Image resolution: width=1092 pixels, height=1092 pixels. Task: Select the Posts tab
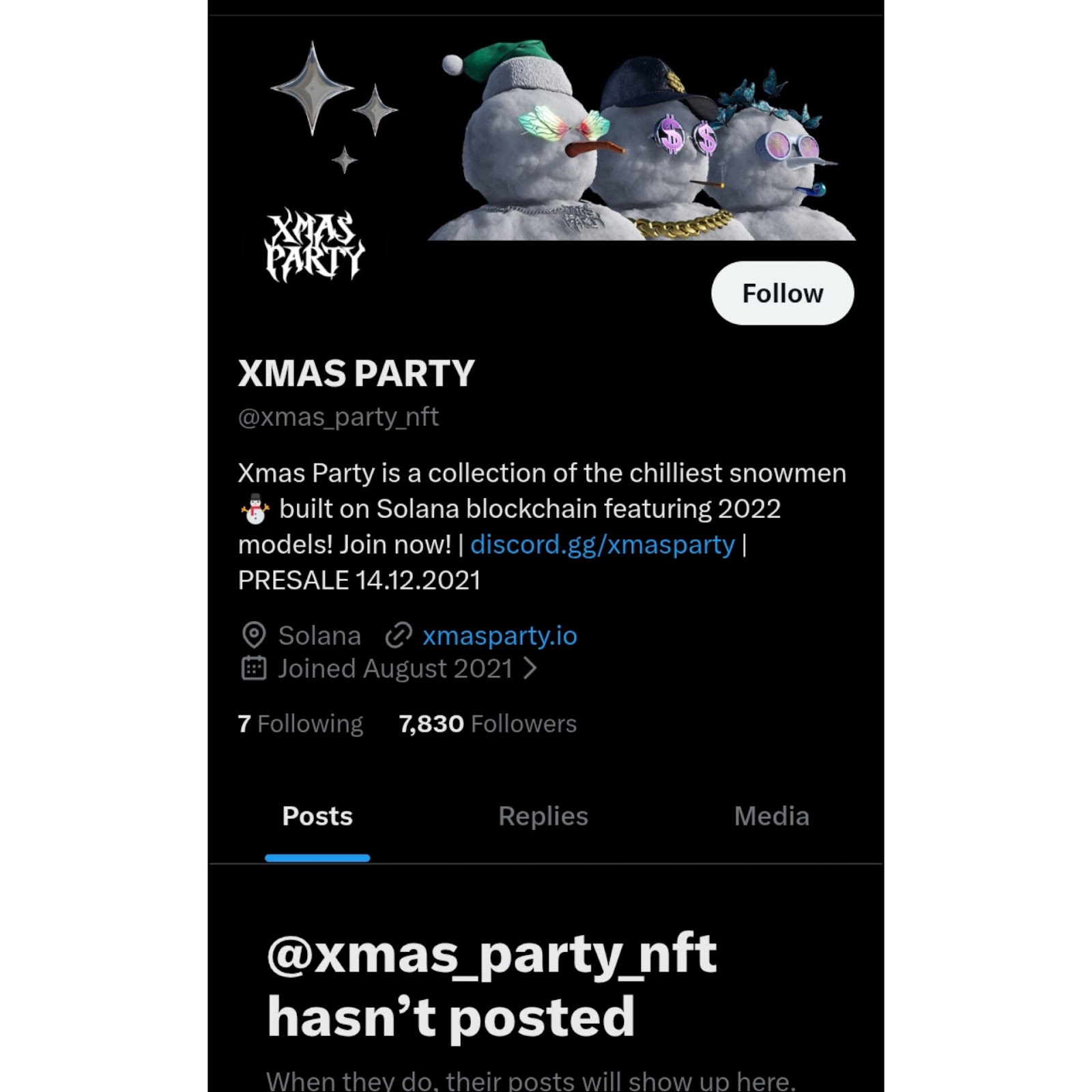[x=317, y=816]
